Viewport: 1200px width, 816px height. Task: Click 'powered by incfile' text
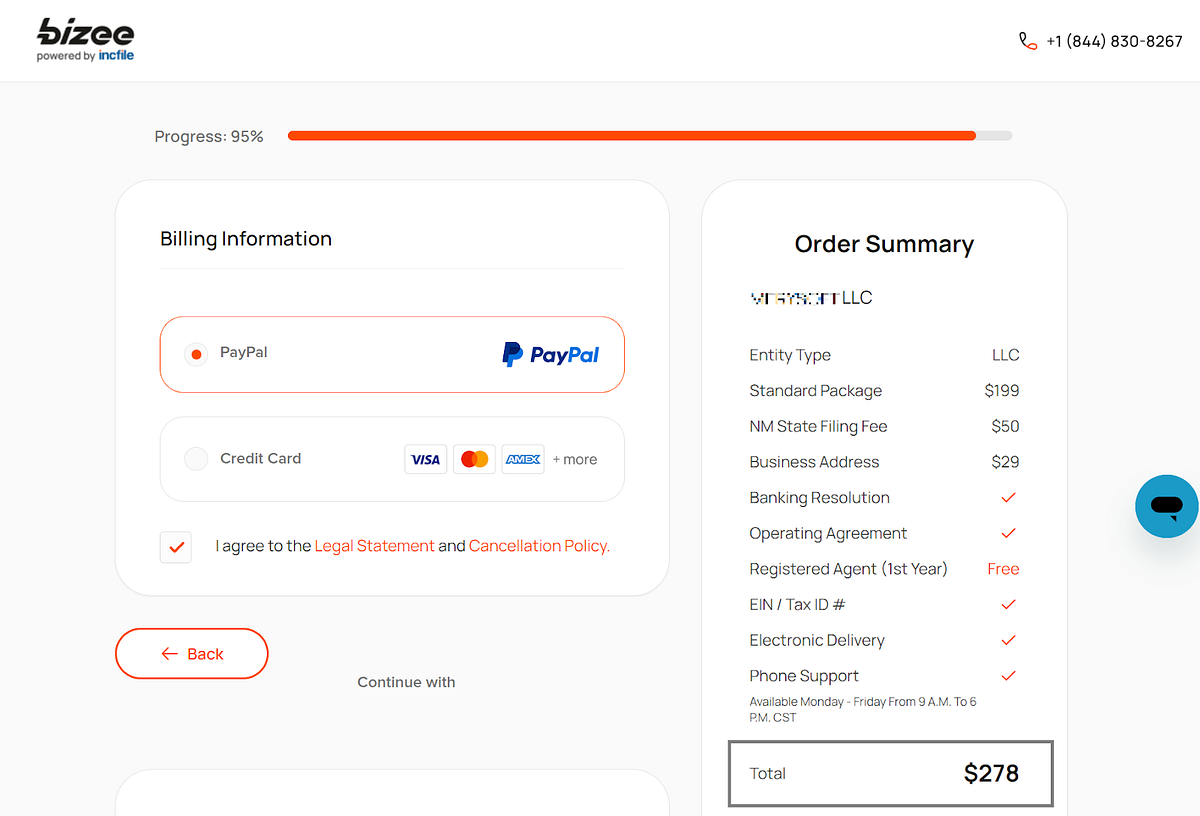pyautogui.click(x=85, y=56)
